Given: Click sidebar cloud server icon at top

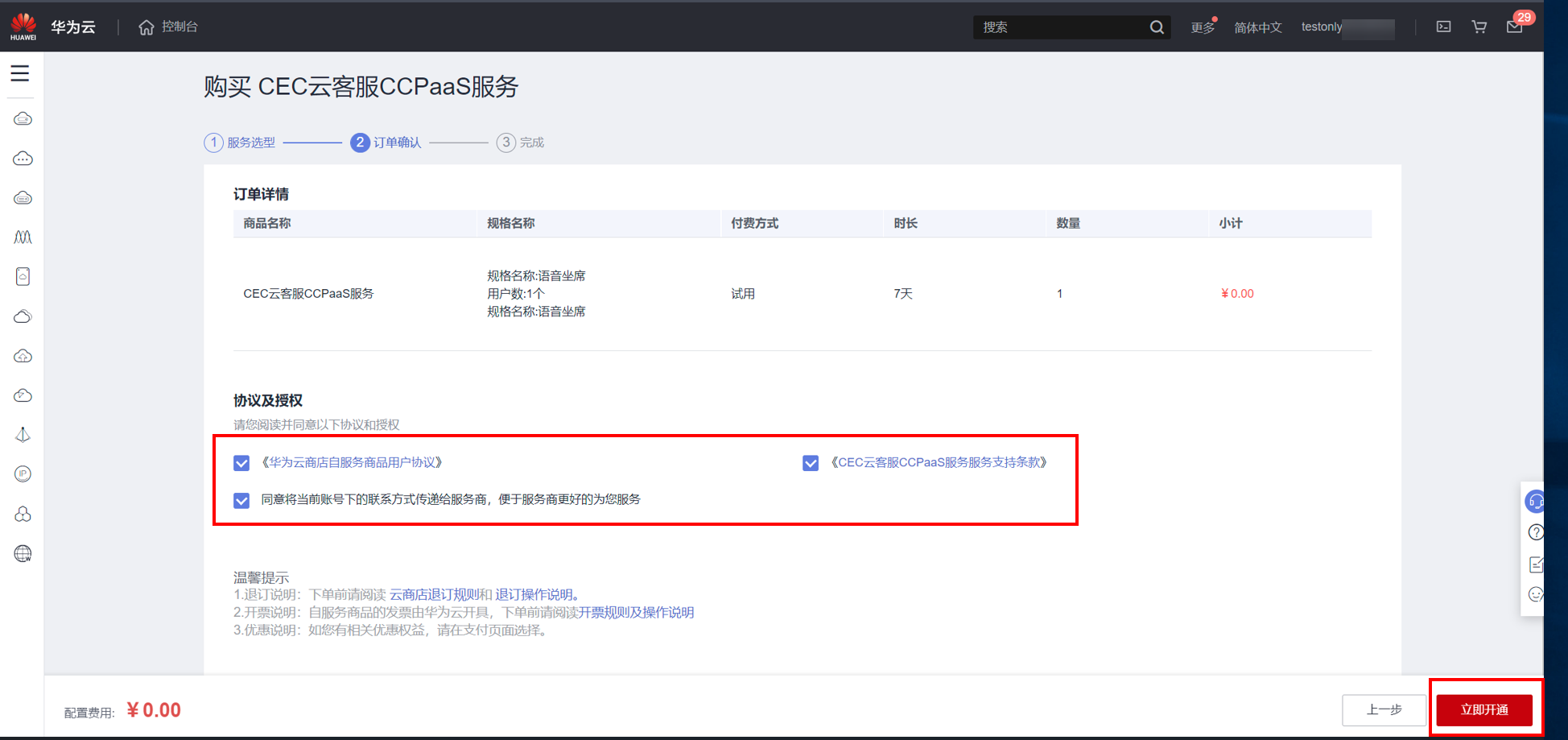Looking at the screenshot, I should tap(23, 119).
